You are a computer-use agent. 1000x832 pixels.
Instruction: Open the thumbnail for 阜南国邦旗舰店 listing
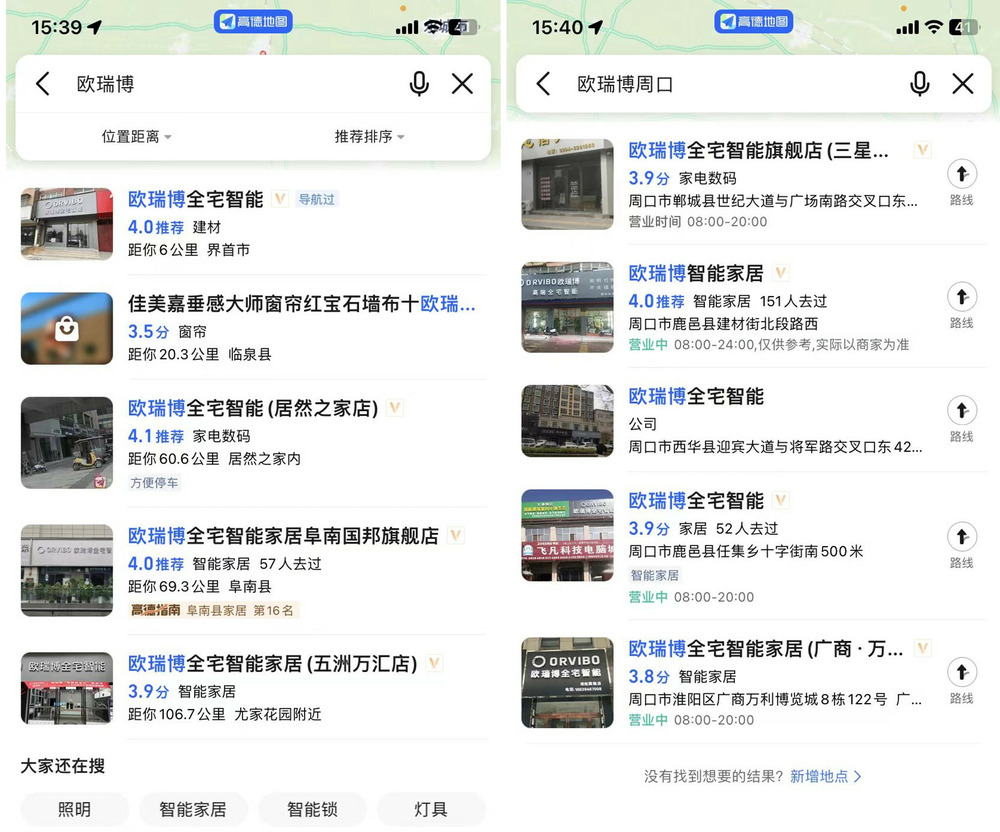67,571
